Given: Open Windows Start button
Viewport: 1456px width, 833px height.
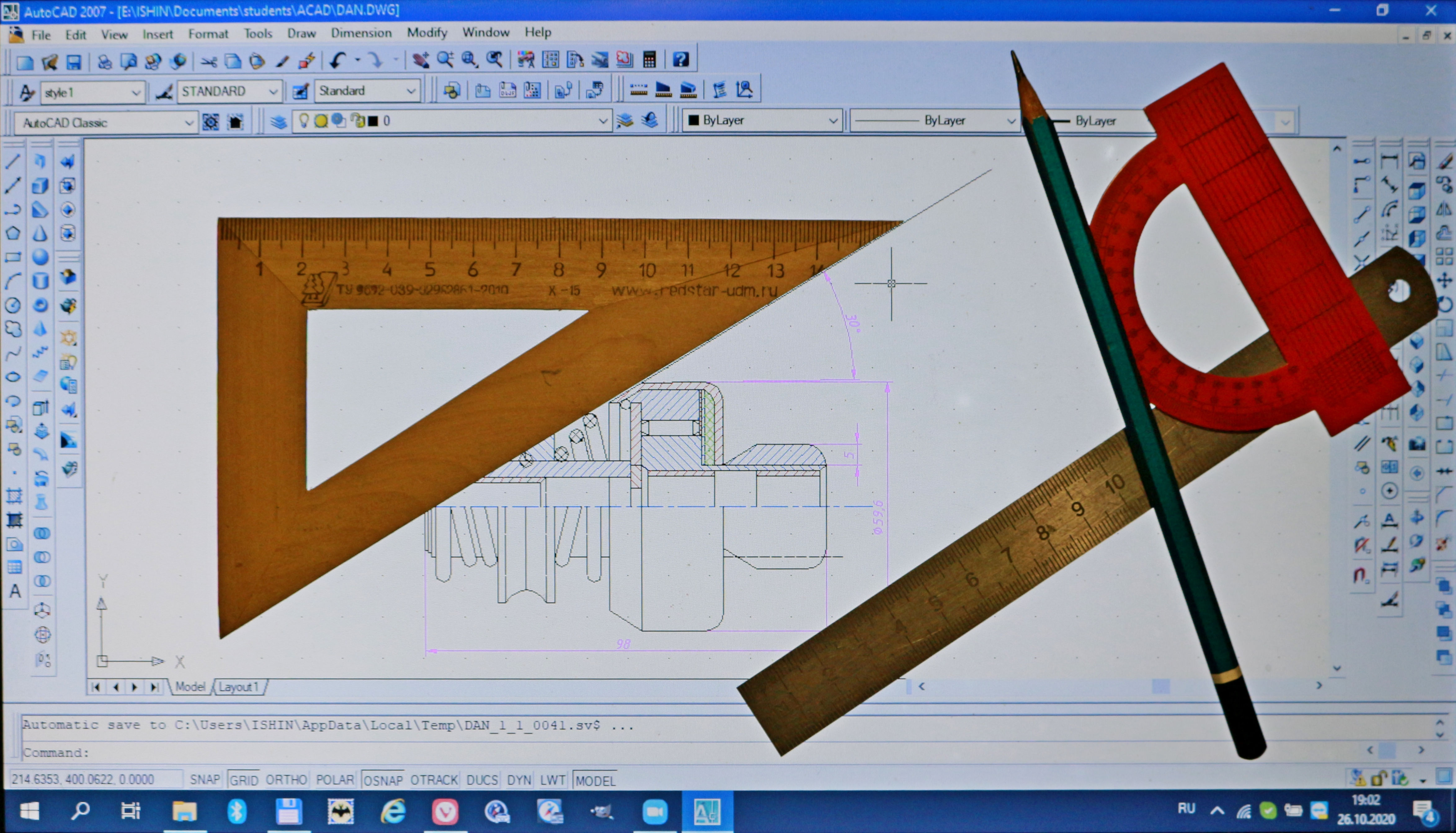Looking at the screenshot, I should click(x=29, y=811).
